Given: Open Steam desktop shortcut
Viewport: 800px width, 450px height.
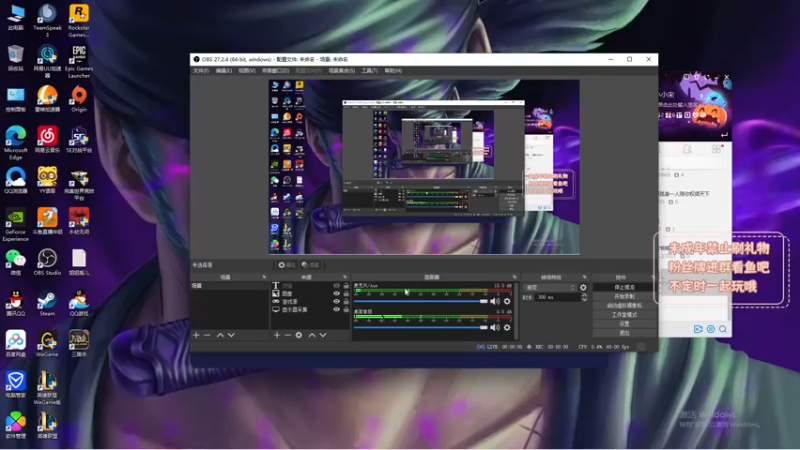Looking at the screenshot, I should (x=47, y=303).
